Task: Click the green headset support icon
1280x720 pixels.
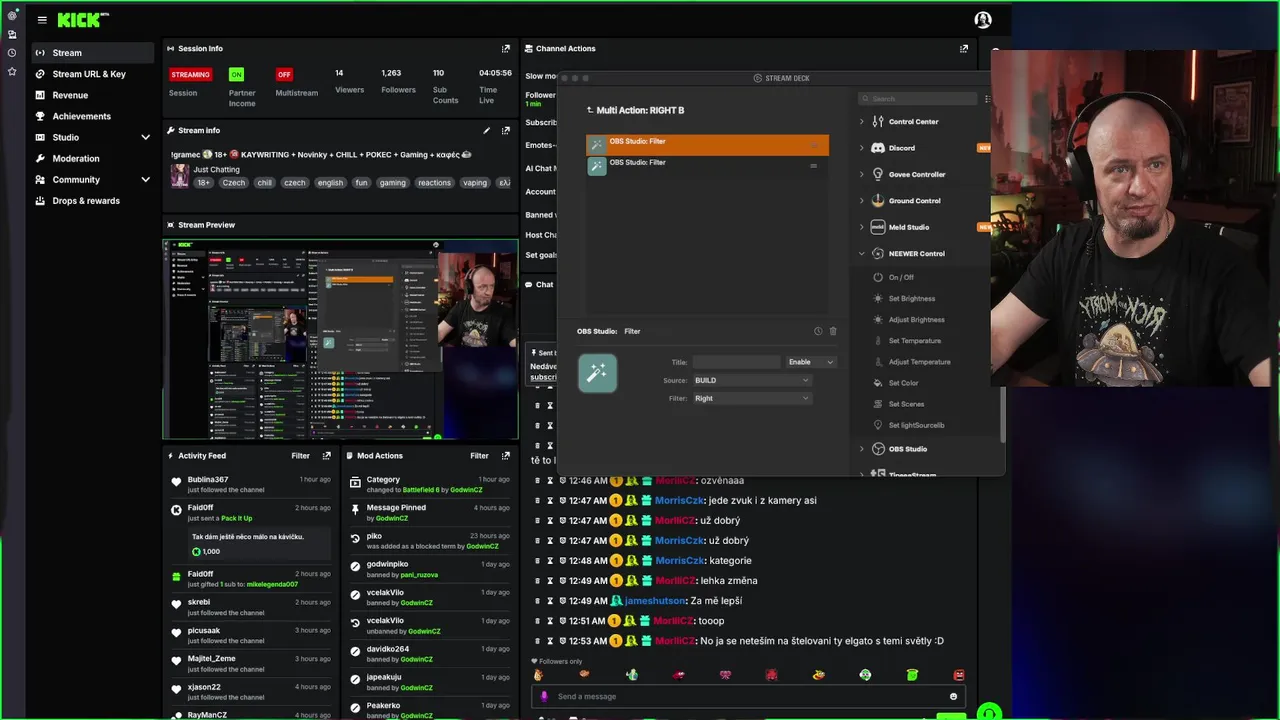Action: click(x=989, y=712)
